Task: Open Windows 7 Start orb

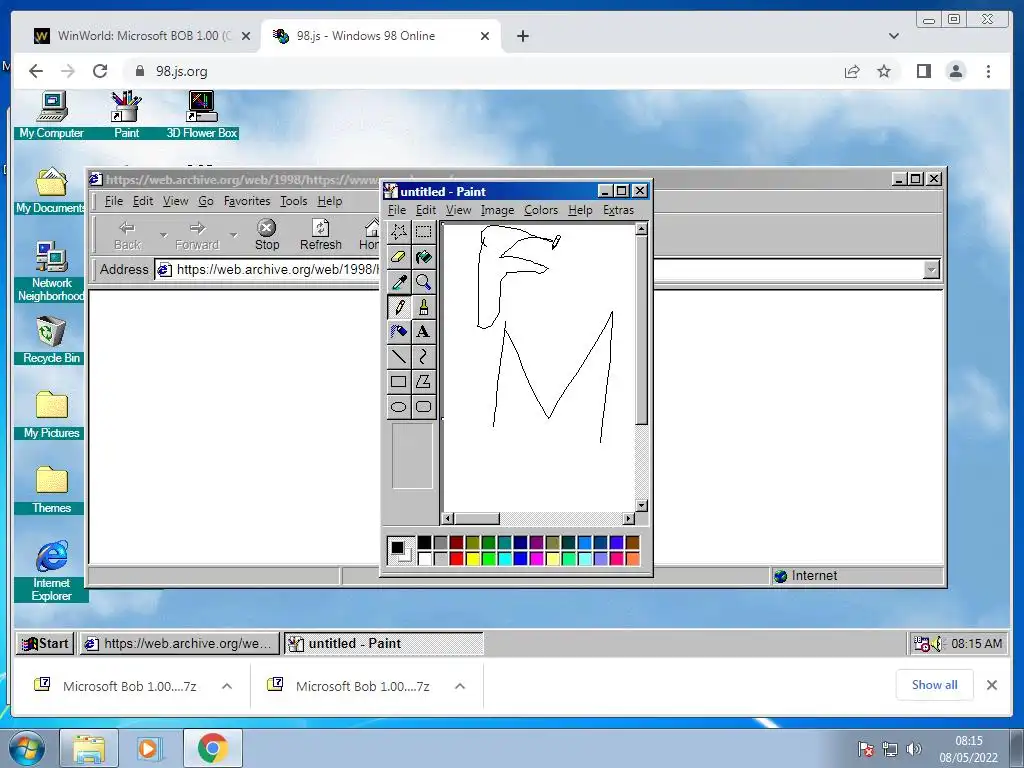Action: [27, 748]
